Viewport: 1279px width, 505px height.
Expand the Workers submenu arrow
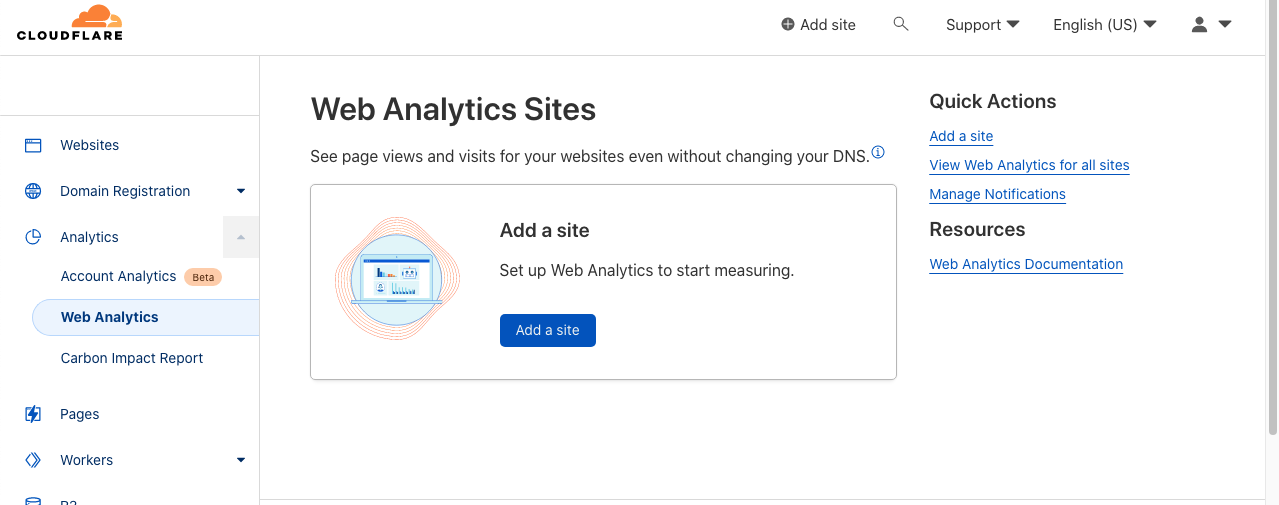241,460
